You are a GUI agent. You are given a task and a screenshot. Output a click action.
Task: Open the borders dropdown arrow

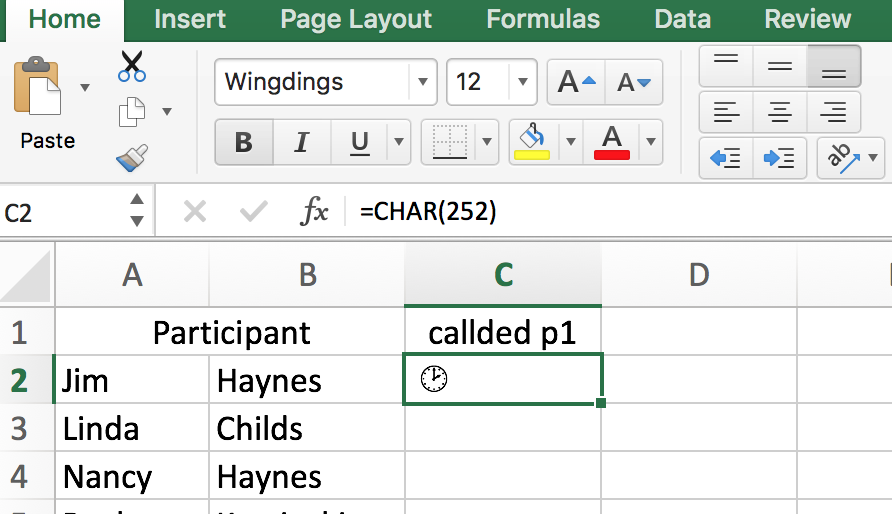487,142
